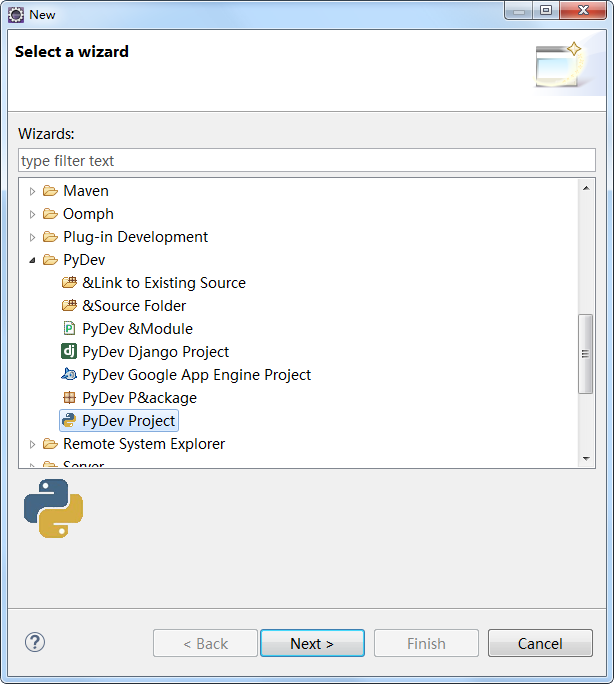Select the Maven tree entry
614x684 pixels.
pos(86,191)
